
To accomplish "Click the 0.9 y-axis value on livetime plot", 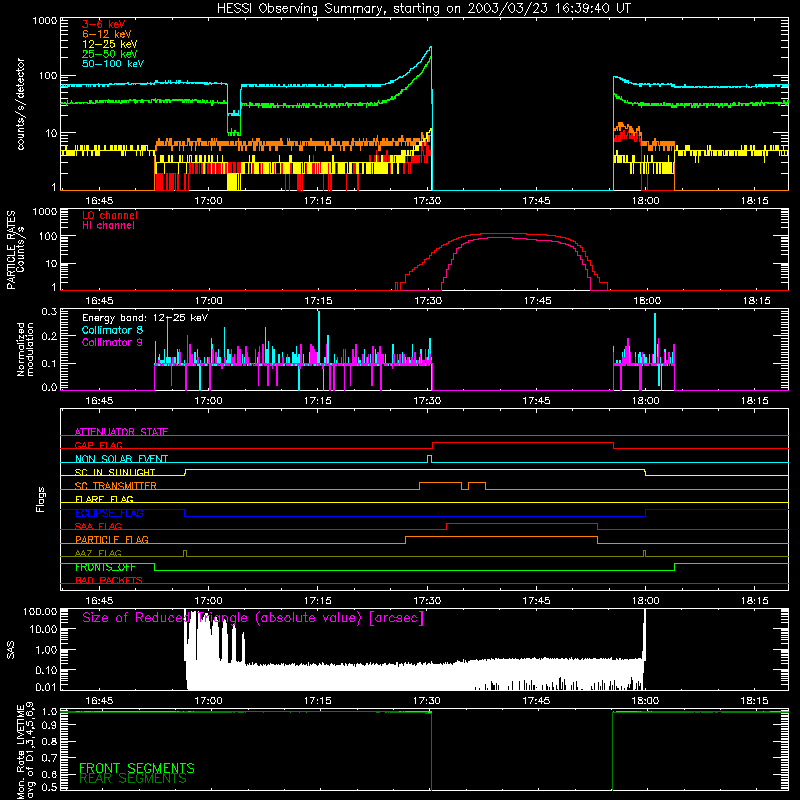I will (x=49, y=725).
